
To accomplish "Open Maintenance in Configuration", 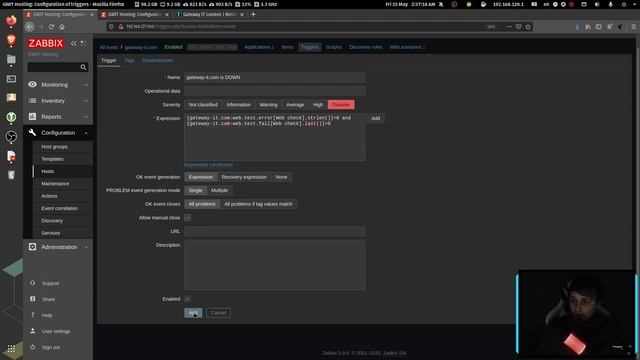I will pyautogui.click(x=55, y=184).
